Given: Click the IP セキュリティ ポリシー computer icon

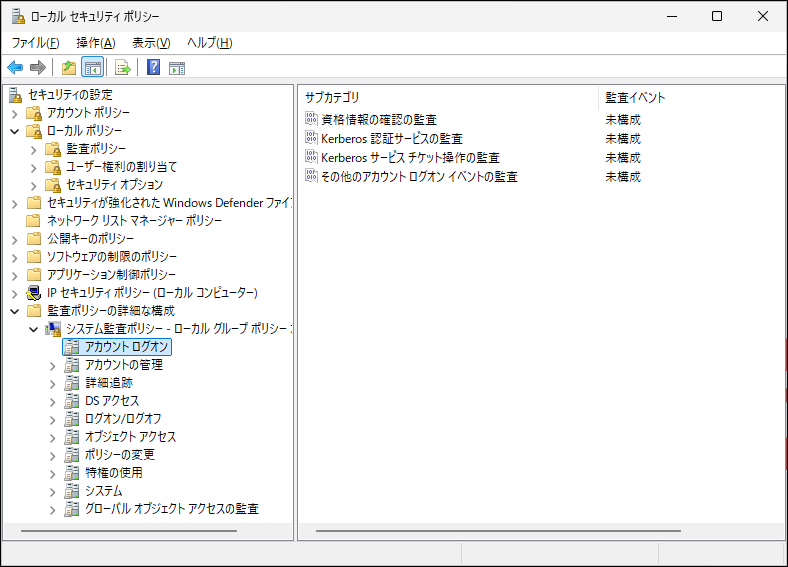Looking at the screenshot, I should [34, 293].
